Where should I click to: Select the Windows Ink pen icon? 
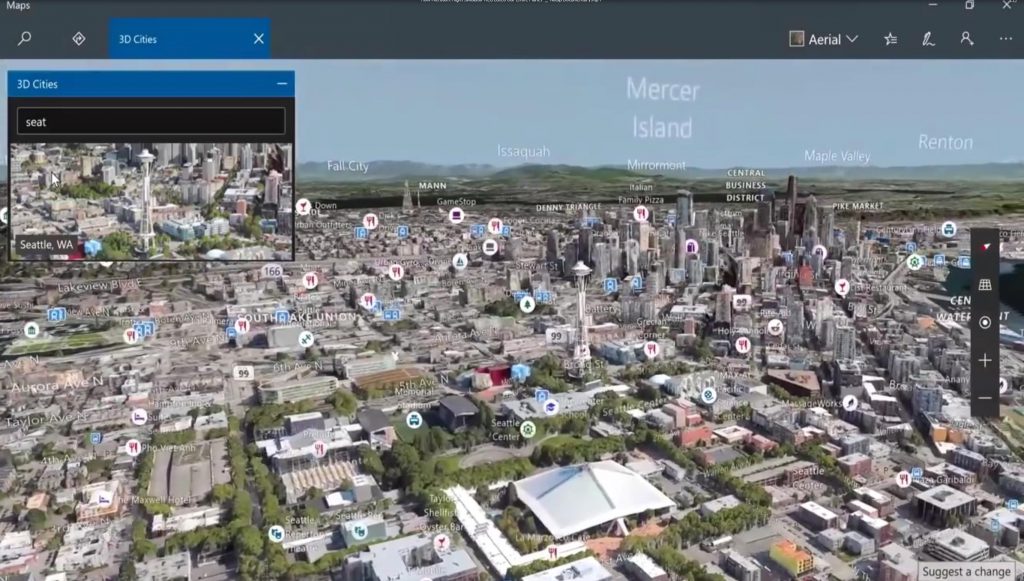pos(928,39)
